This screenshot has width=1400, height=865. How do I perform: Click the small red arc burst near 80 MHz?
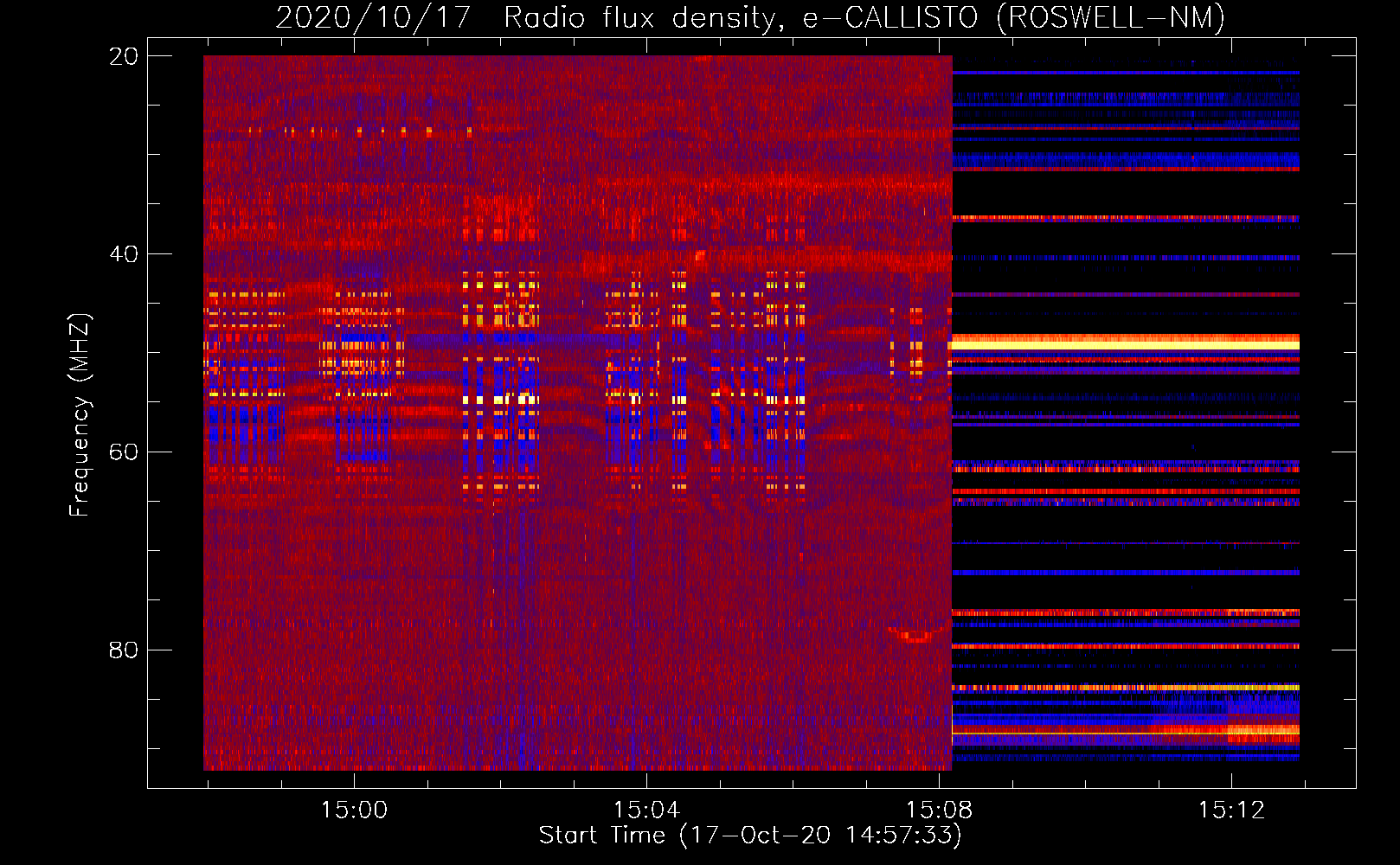tap(916, 635)
